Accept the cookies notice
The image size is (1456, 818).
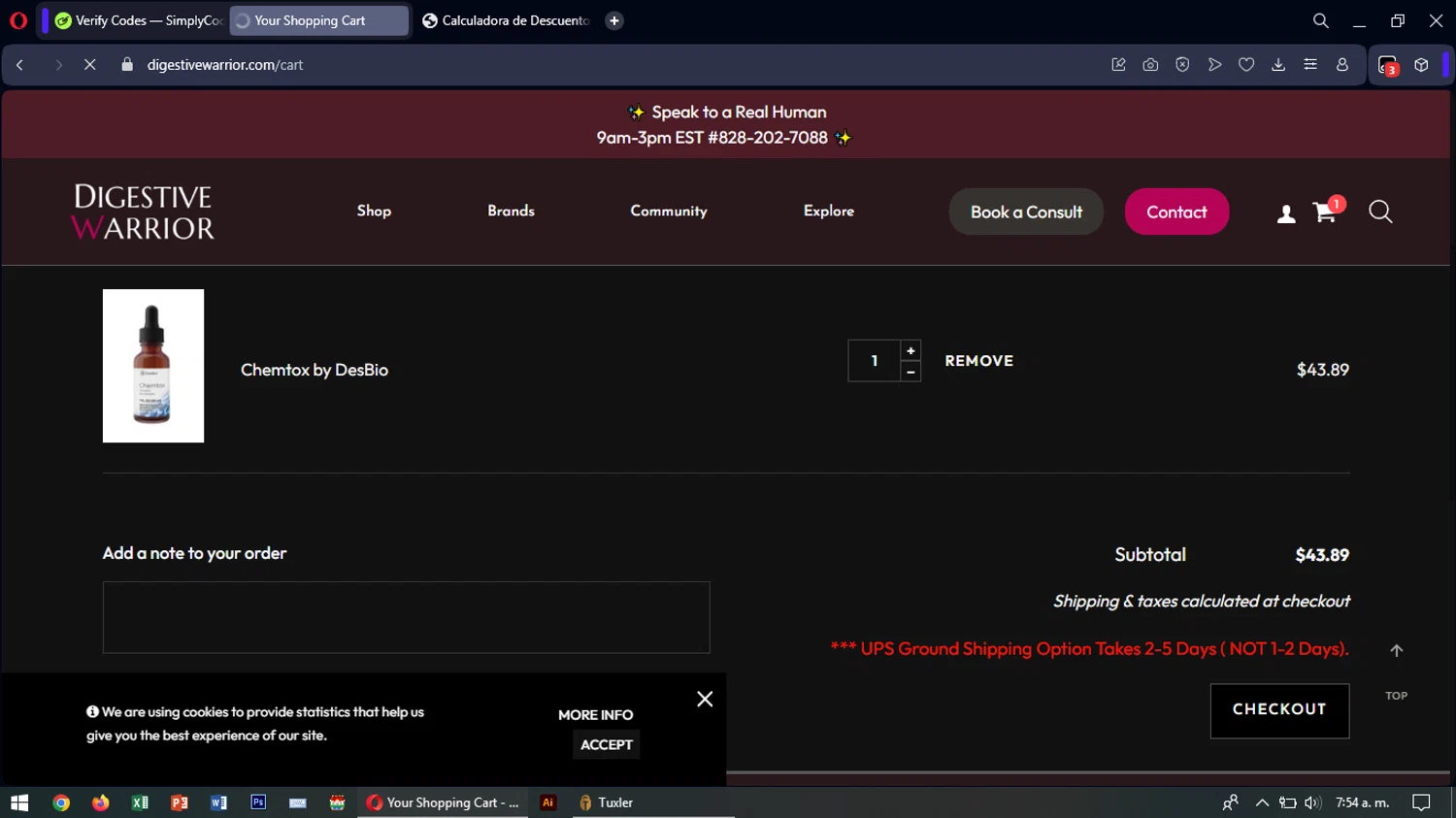coord(606,744)
